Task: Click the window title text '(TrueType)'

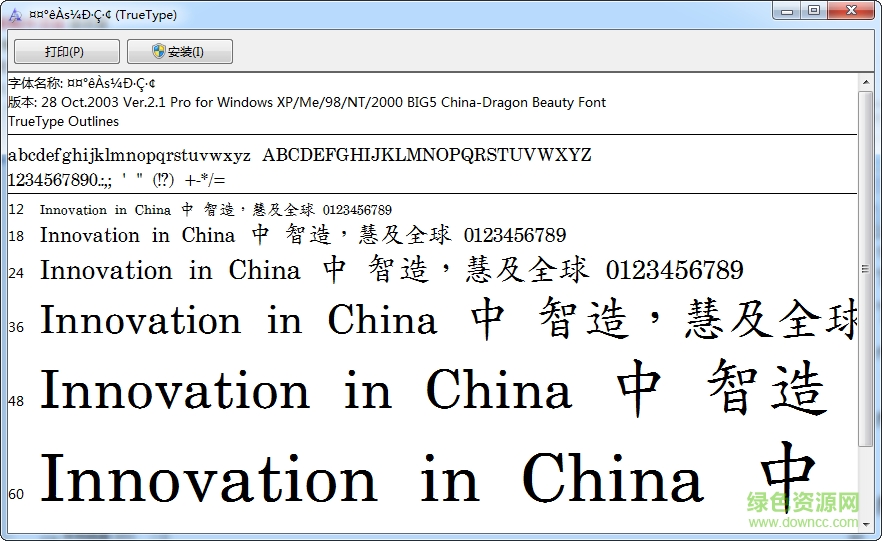Action: pyautogui.click(x=146, y=15)
